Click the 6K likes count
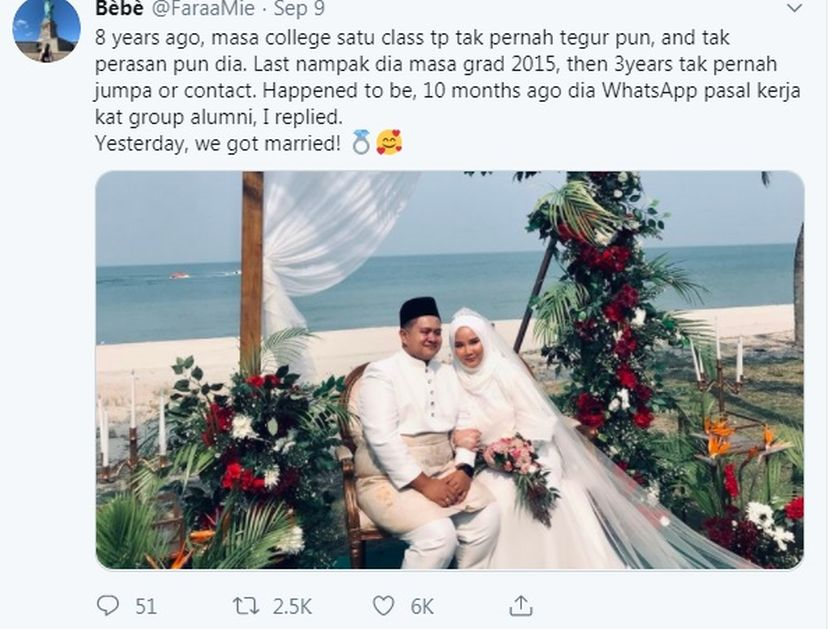Viewport: 830px width, 629px height. pyautogui.click(x=422, y=606)
